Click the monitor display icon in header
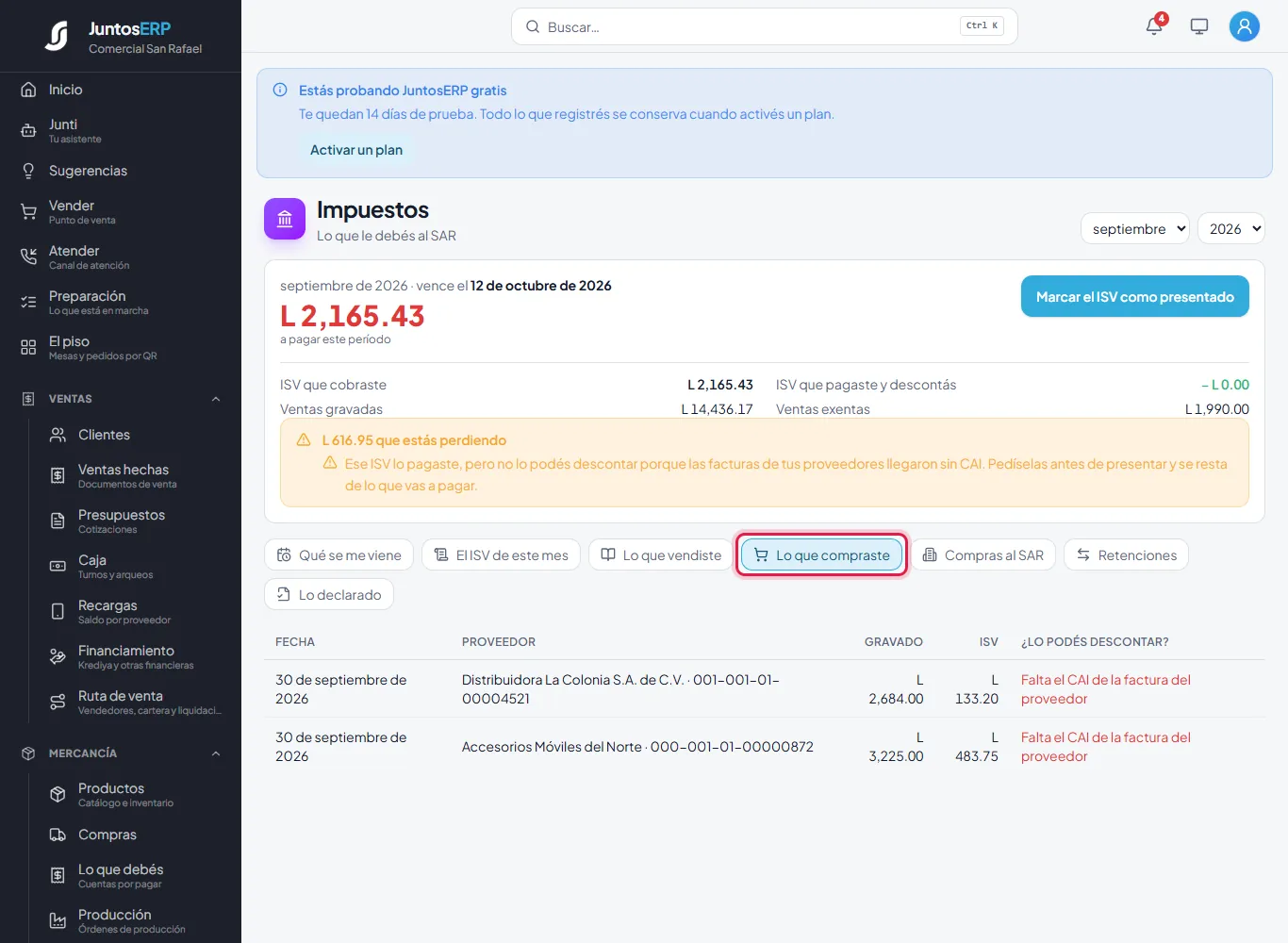The image size is (1288, 943). pyautogui.click(x=1199, y=26)
